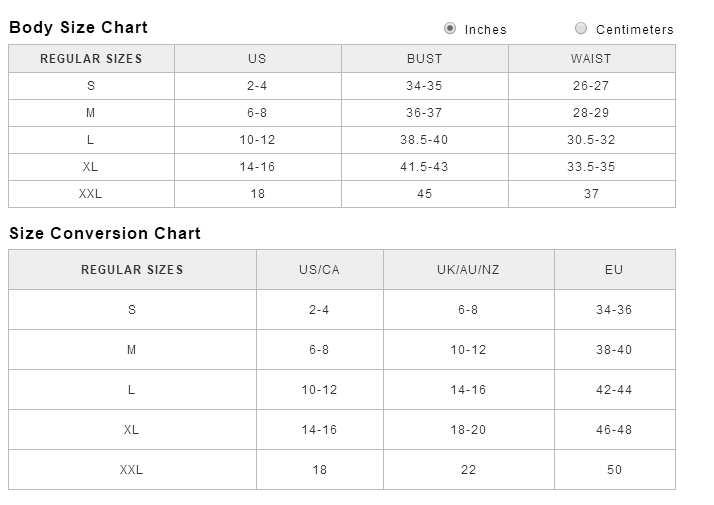Click EU size 50 cell for XXL
The height and width of the screenshot is (505, 714).
pos(615,470)
